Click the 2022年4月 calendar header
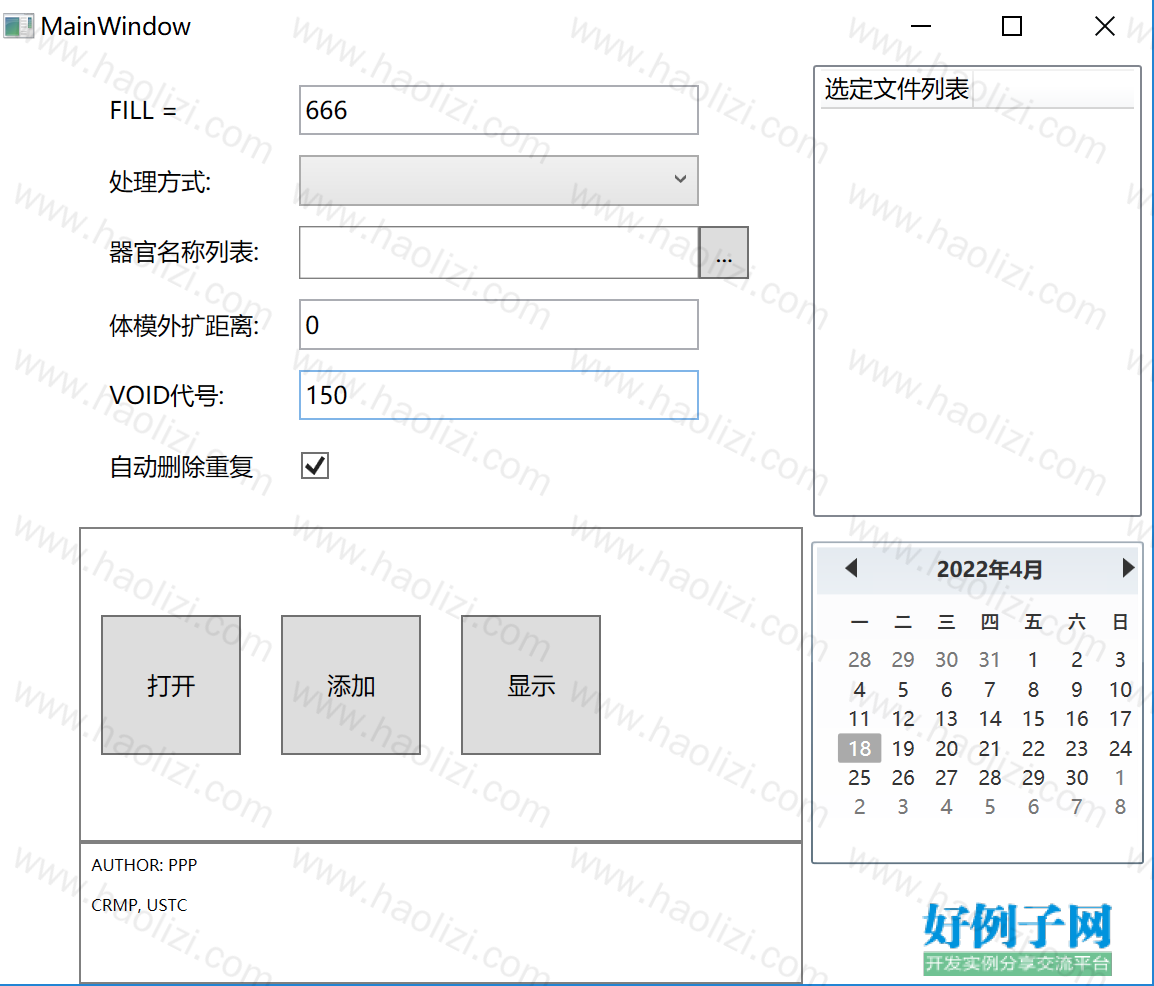Screen dimensions: 1154x986 coord(989,569)
